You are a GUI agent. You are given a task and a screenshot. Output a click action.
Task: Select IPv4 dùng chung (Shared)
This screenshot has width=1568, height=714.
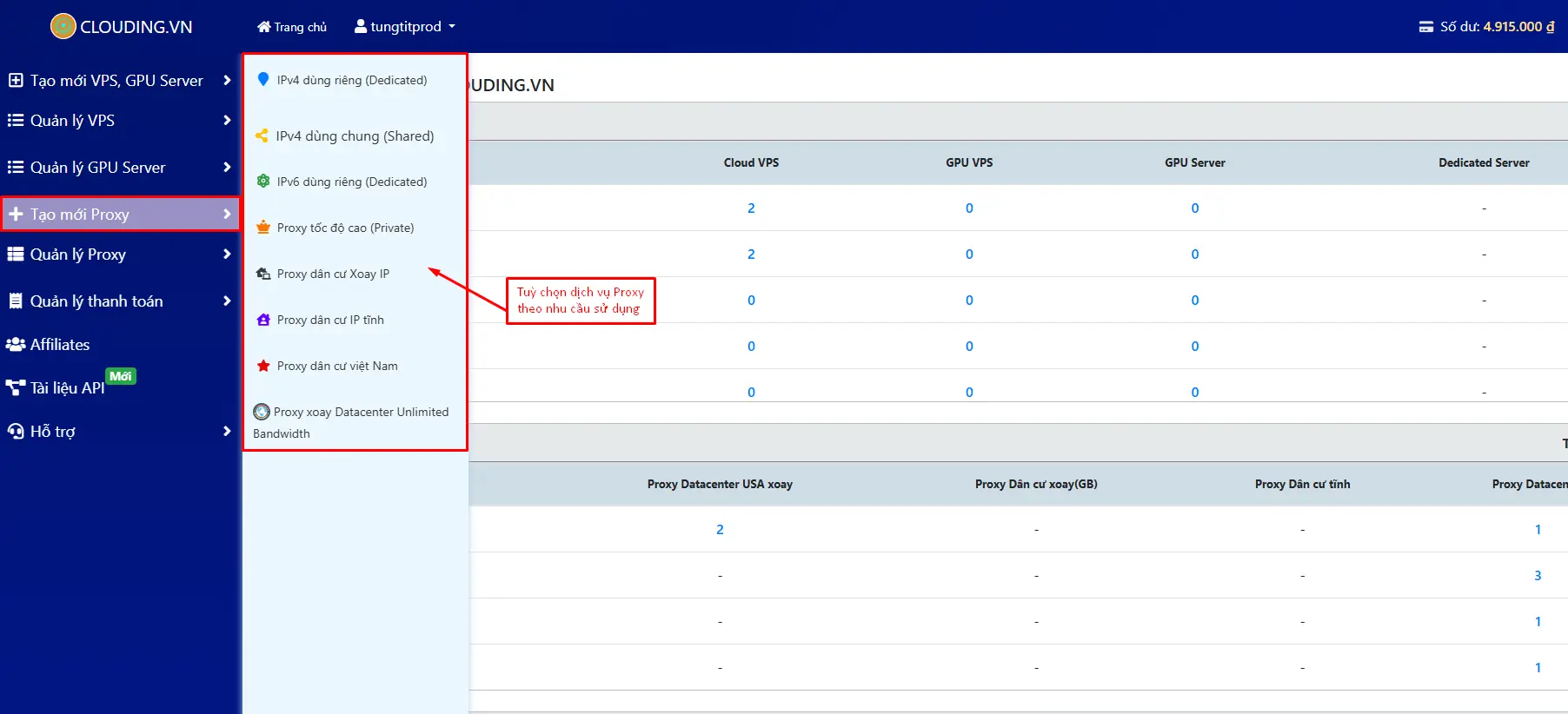click(355, 136)
